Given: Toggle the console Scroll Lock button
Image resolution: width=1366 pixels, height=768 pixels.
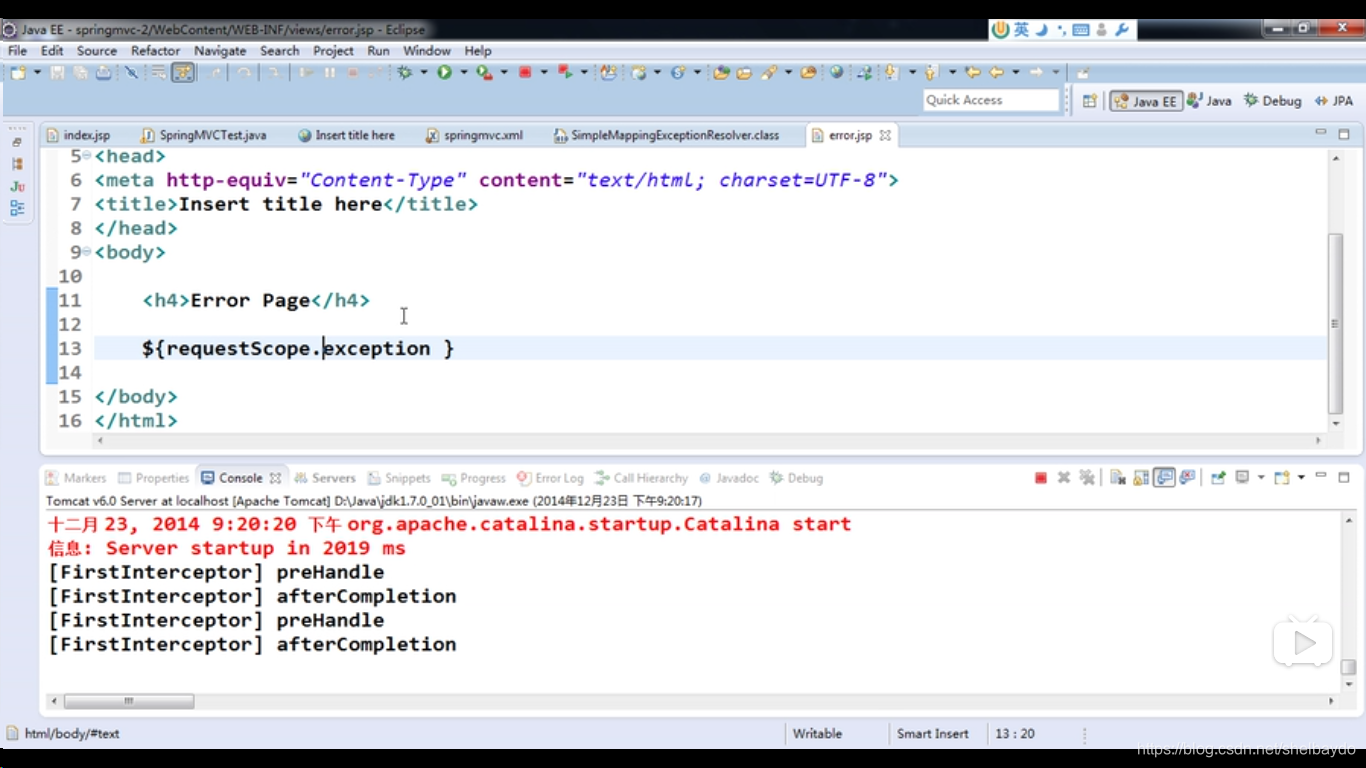Looking at the screenshot, I should [x=1141, y=478].
